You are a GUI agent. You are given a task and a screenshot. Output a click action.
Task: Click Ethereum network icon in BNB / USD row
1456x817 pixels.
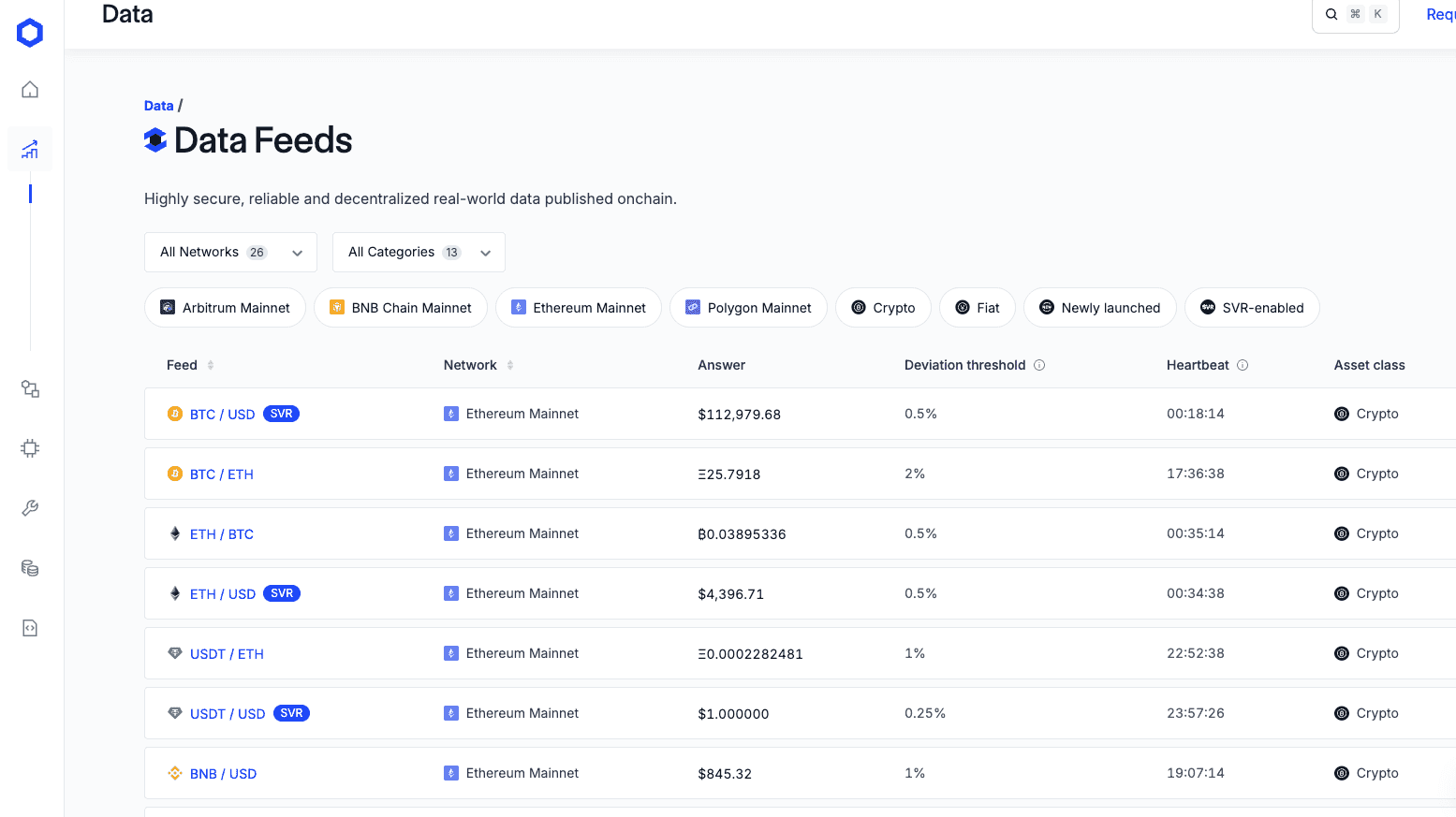[451, 773]
